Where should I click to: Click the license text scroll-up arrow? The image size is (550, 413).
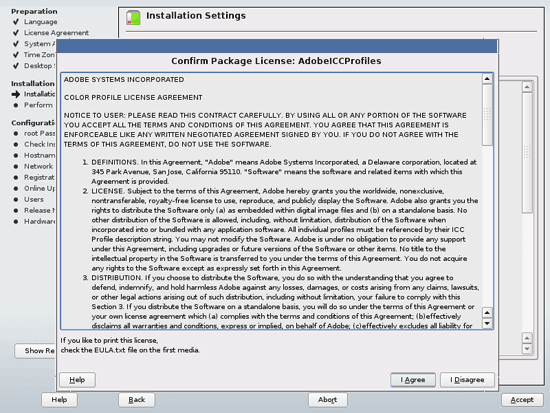point(487,79)
